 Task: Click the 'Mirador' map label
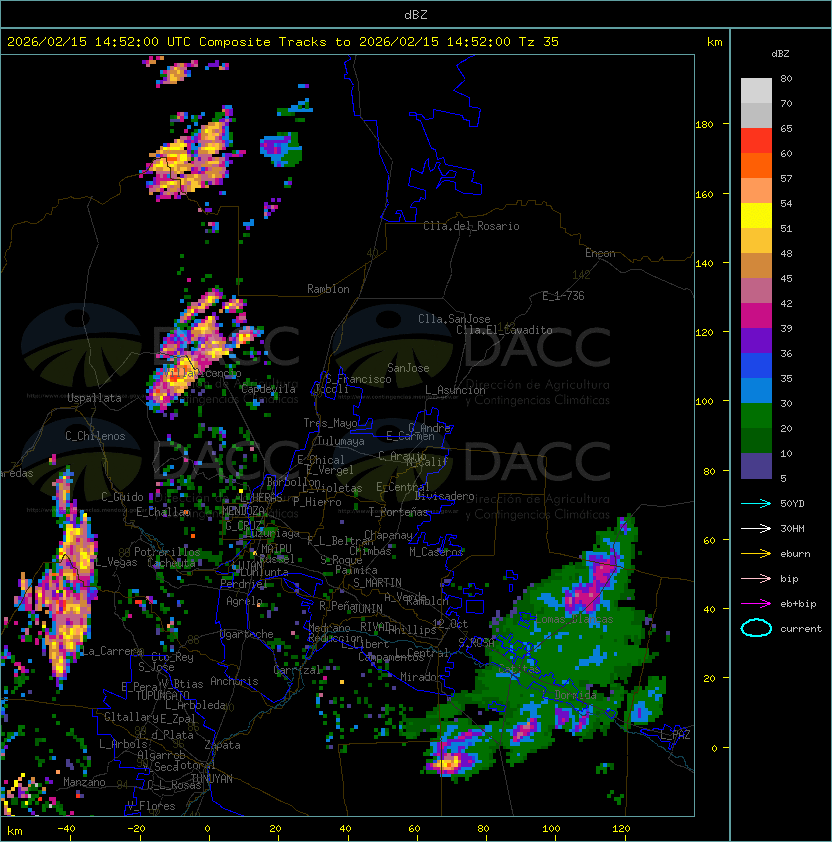coord(421,677)
